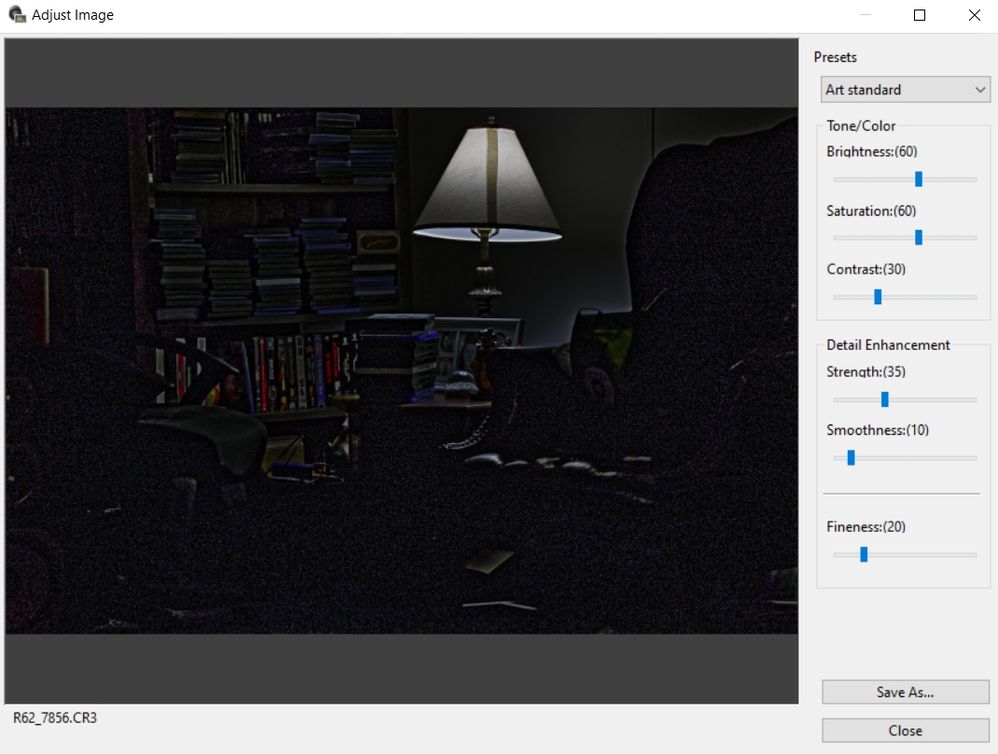The width and height of the screenshot is (998, 754).
Task: Minimize the Adjust Image window
Action: 865,15
